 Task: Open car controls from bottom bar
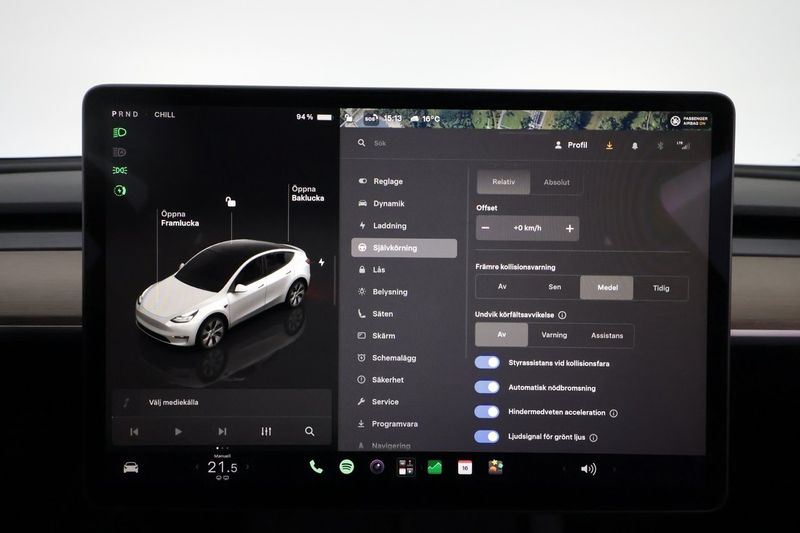(131, 467)
